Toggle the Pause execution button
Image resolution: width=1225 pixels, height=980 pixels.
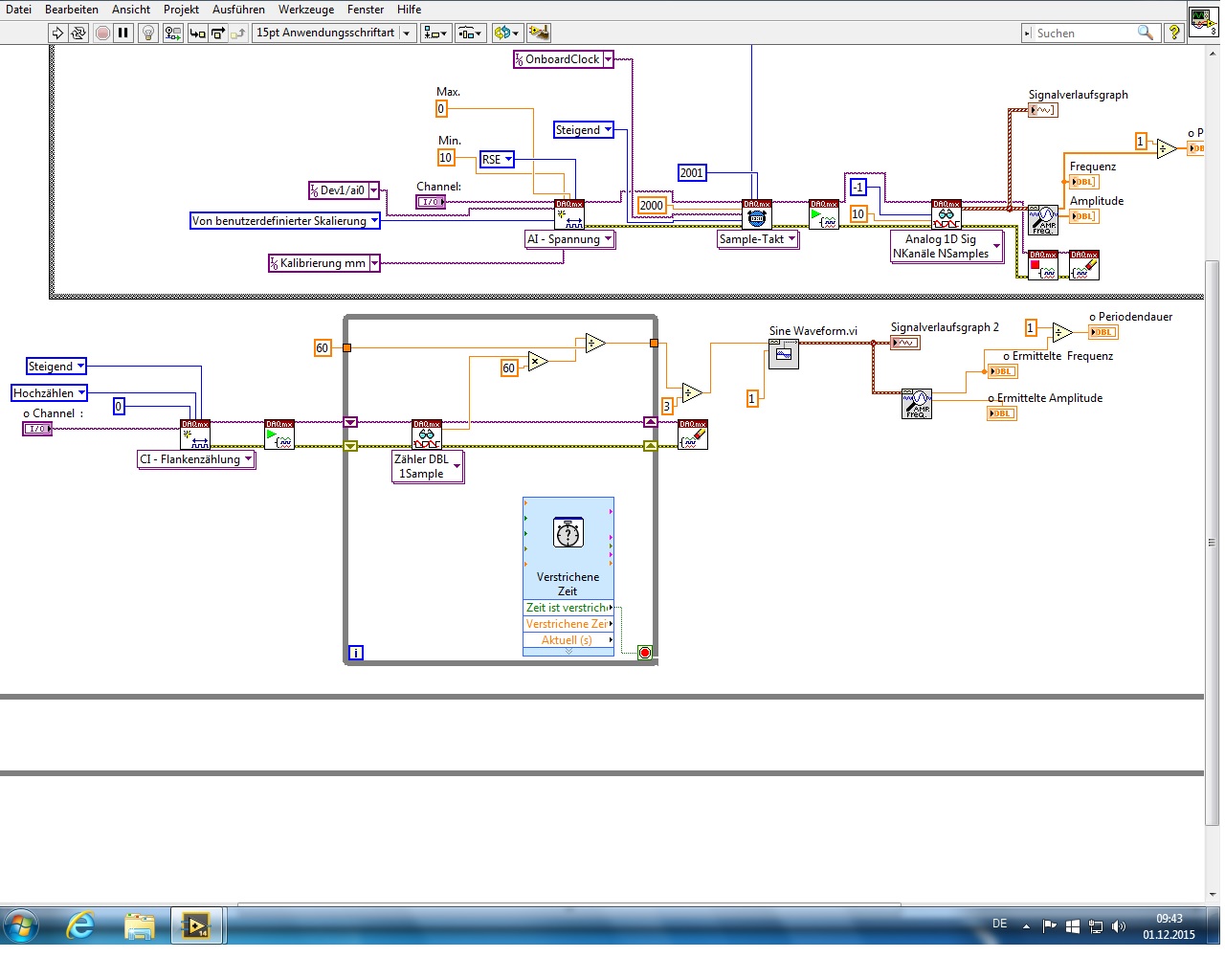point(123,33)
